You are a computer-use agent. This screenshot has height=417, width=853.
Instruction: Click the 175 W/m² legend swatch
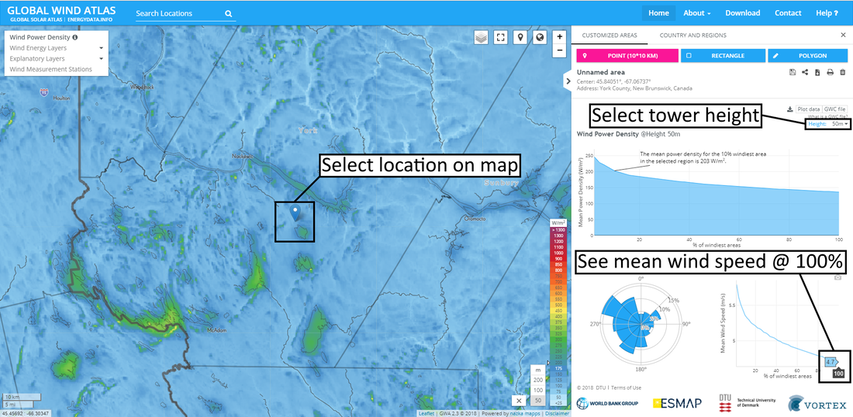pos(558,369)
